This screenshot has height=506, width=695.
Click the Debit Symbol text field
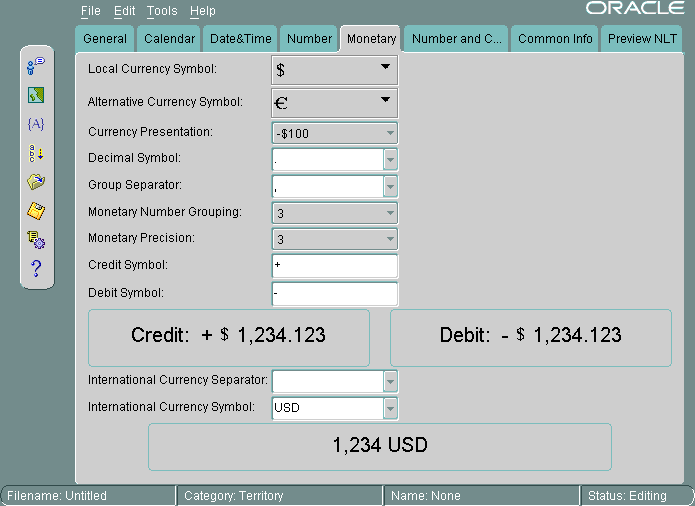point(334,294)
